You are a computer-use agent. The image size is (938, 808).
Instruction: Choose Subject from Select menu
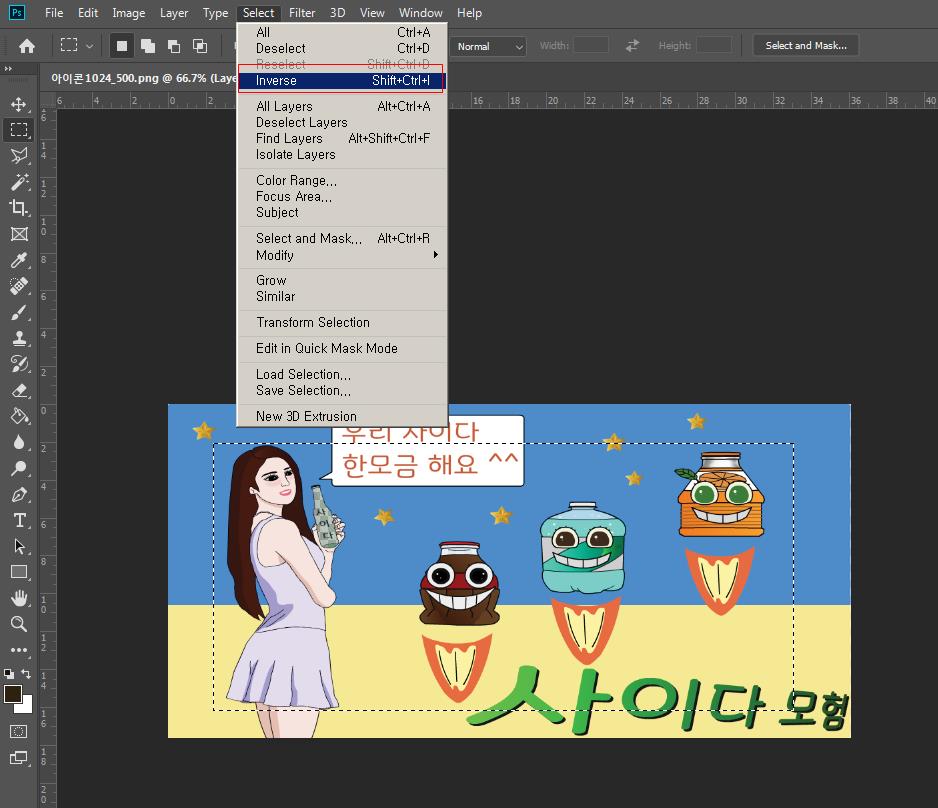coord(342,212)
